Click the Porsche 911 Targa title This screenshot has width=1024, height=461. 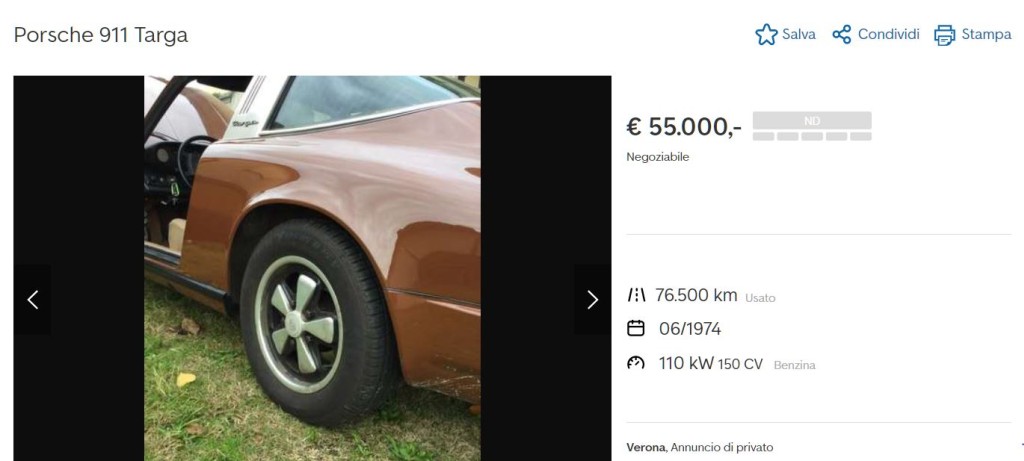[101, 35]
